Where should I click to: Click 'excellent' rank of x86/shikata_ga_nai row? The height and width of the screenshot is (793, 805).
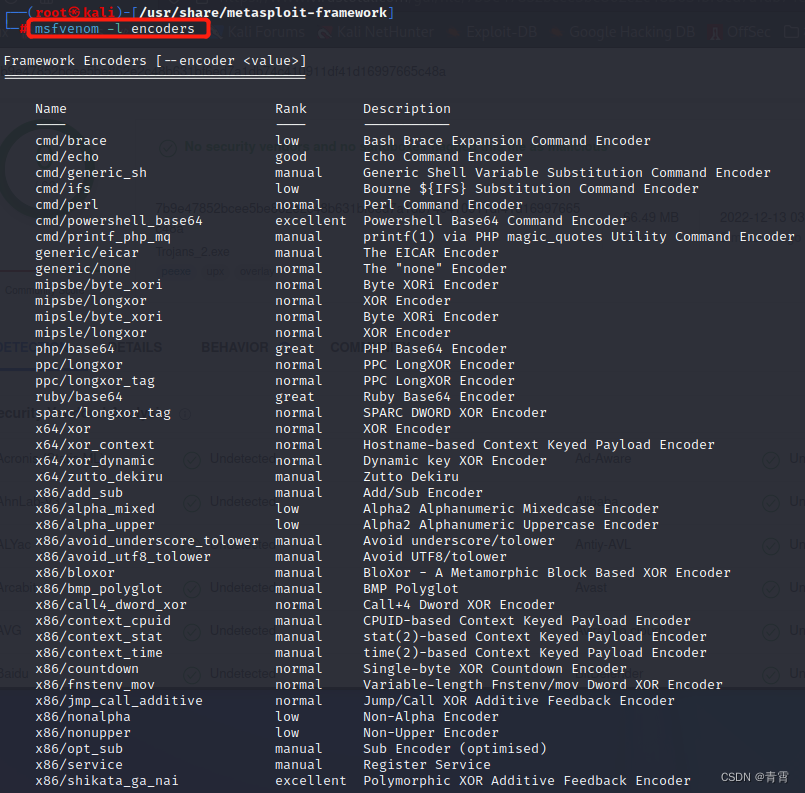coord(311,780)
